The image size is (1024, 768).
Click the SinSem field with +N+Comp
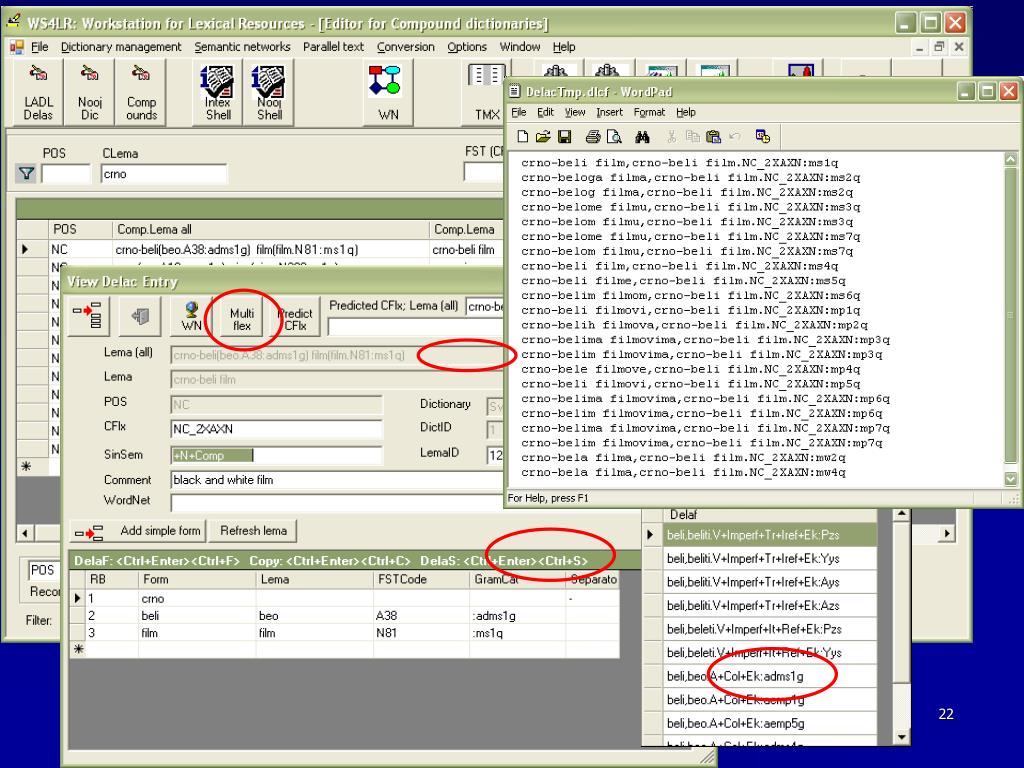pos(276,455)
